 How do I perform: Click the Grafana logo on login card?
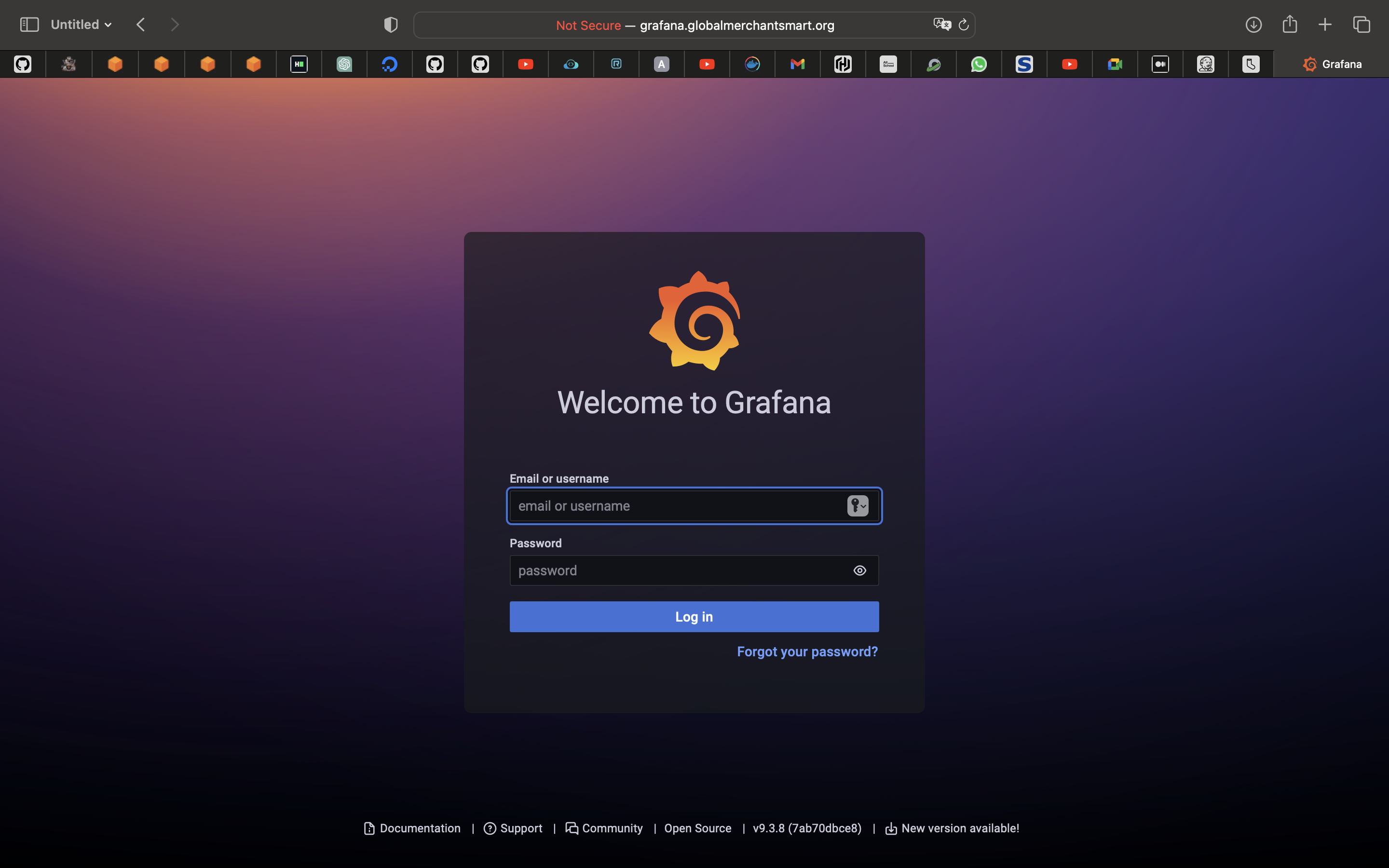694,321
